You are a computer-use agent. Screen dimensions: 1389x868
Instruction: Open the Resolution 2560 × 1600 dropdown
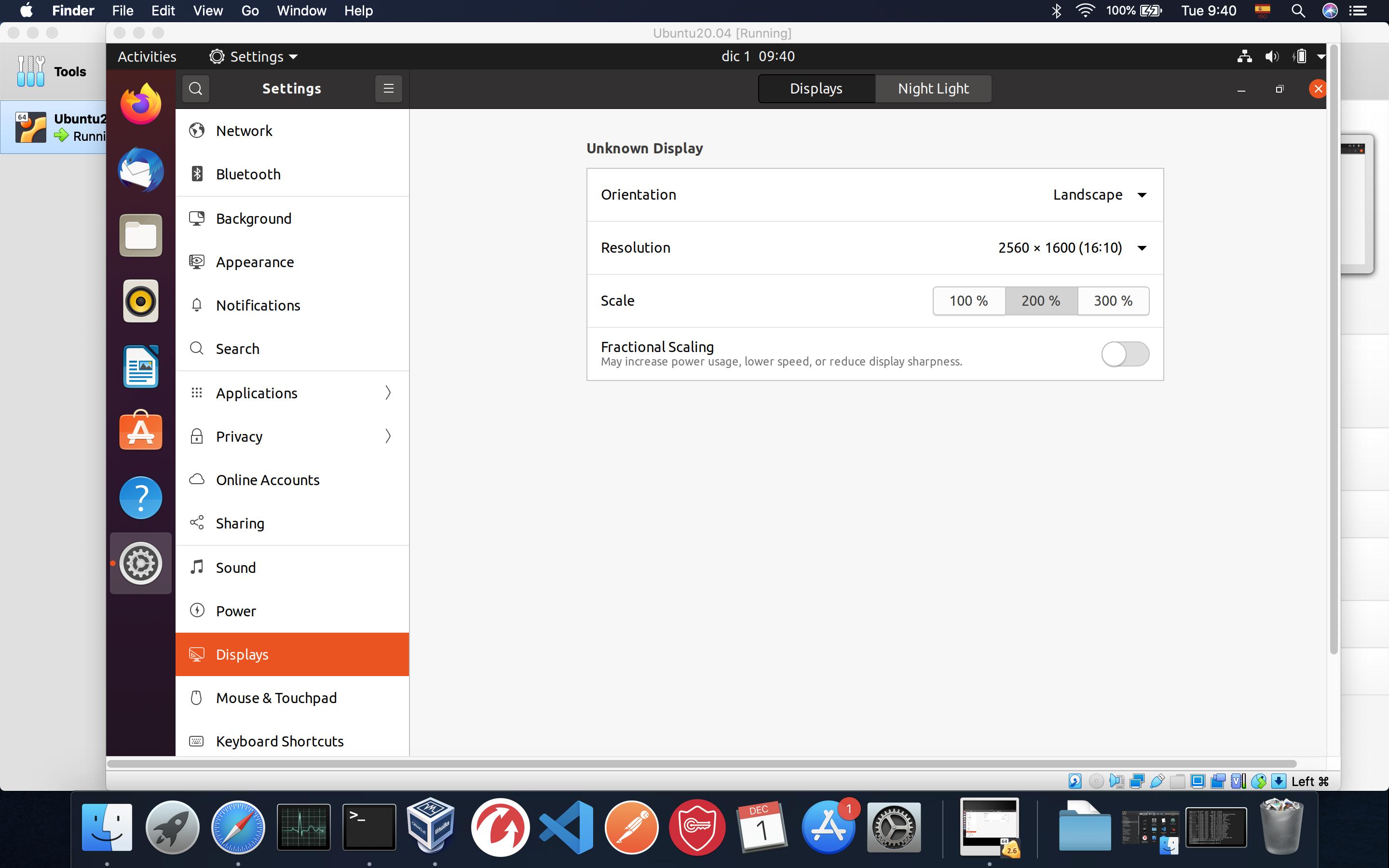click(x=1072, y=247)
